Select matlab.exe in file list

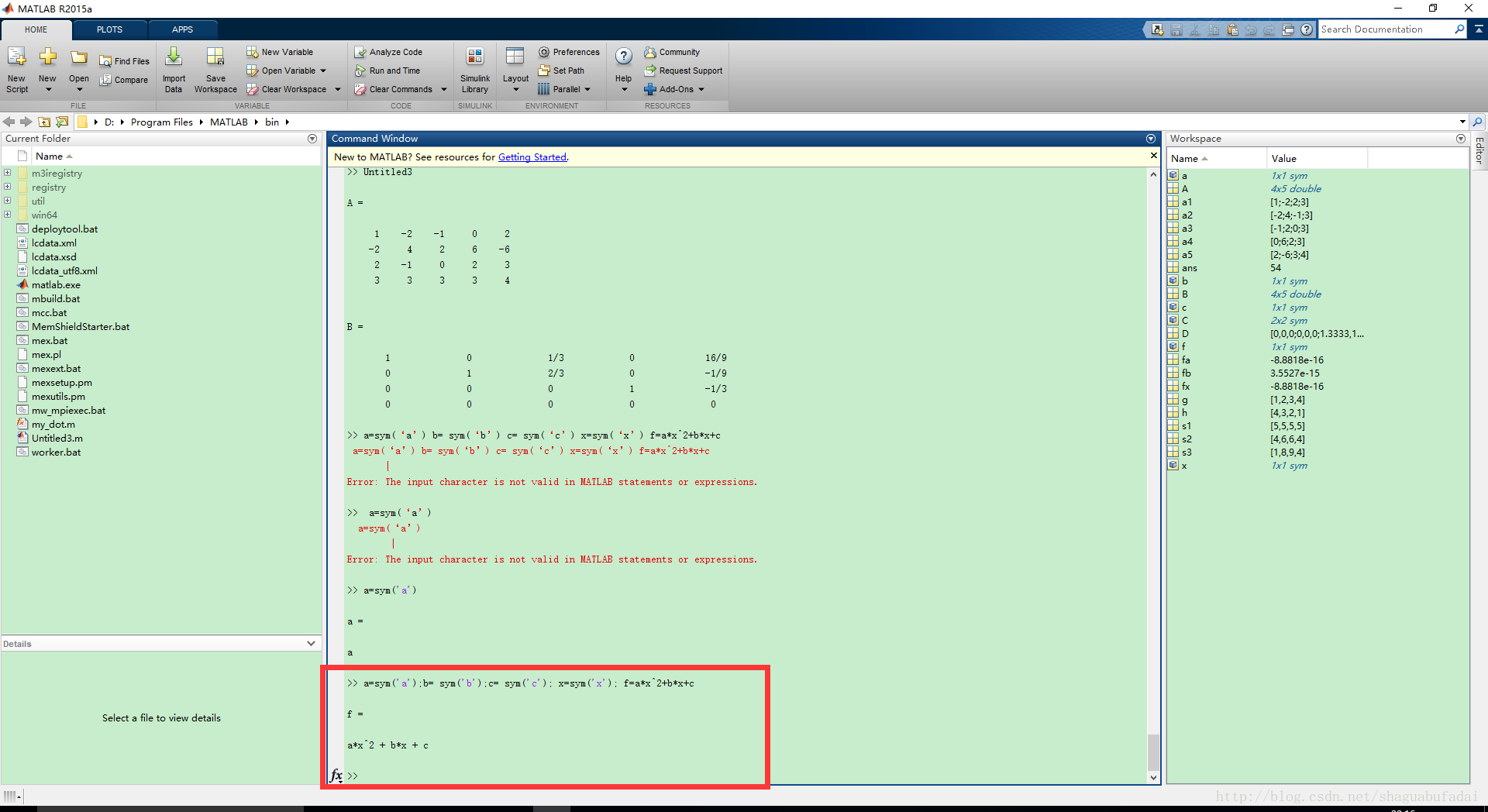pos(56,284)
